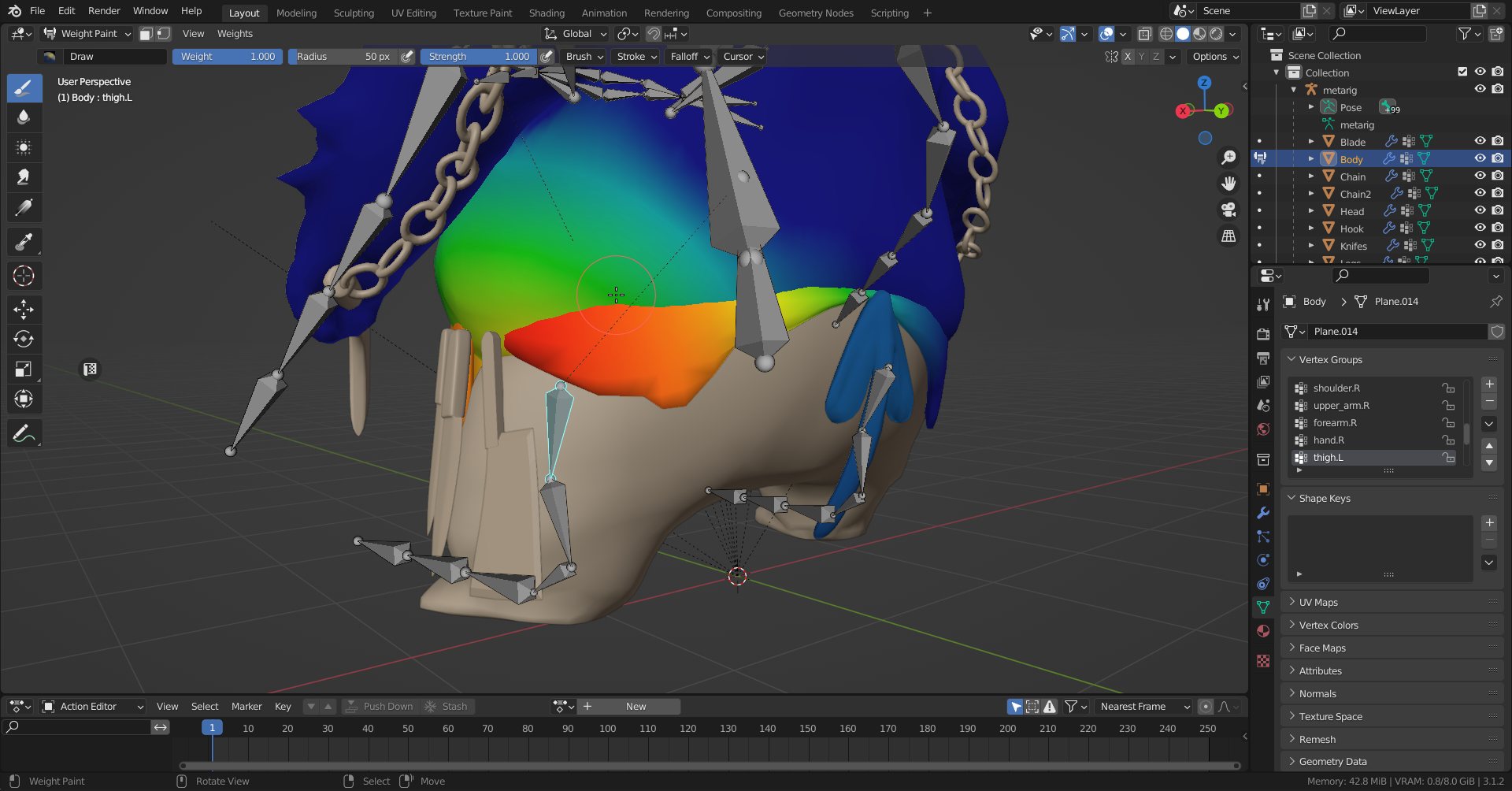Screen dimensions: 1512x791
Task: Open the Falloff dropdown
Action: 690,57
